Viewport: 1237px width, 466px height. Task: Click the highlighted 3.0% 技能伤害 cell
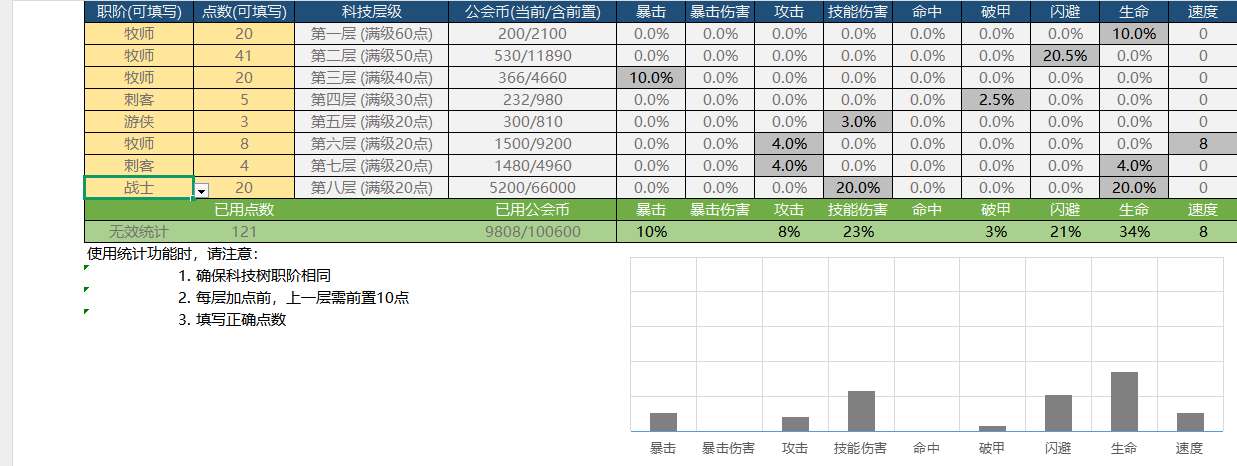(x=858, y=121)
